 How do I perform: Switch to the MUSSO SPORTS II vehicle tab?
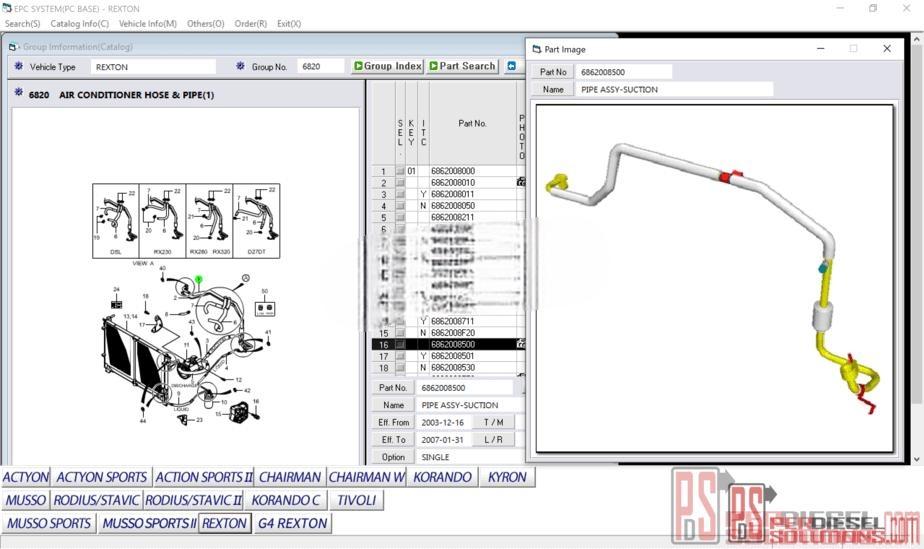pyautogui.click(x=148, y=523)
